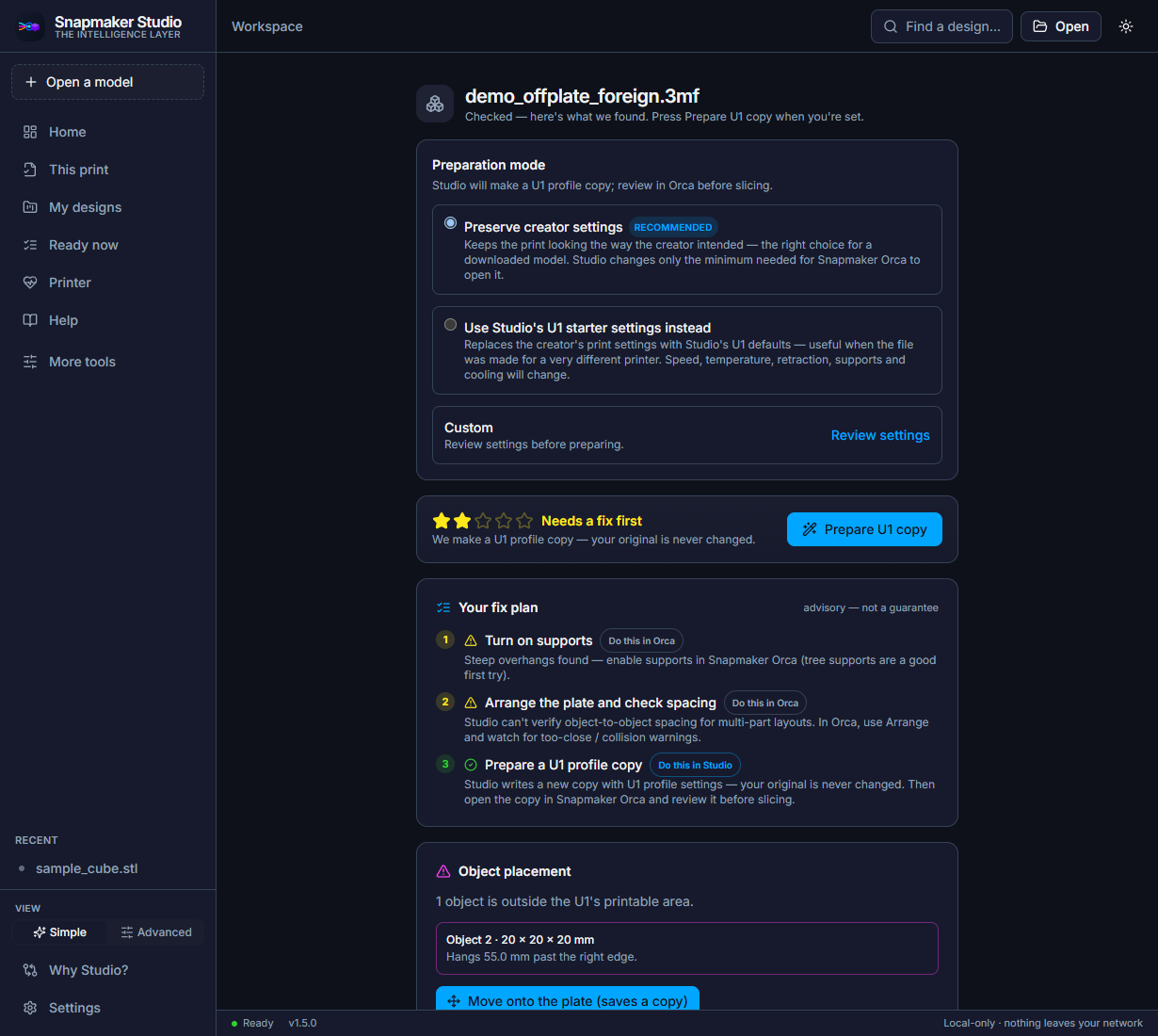Go to the Home menu item
Viewport: 1158px width, 1036px height.
(x=107, y=132)
